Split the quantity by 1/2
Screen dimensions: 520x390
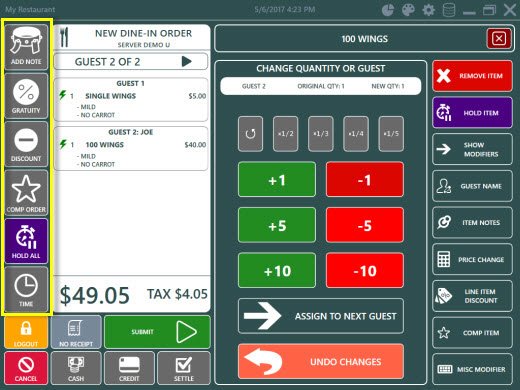pyautogui.click(x=286, y=134)
